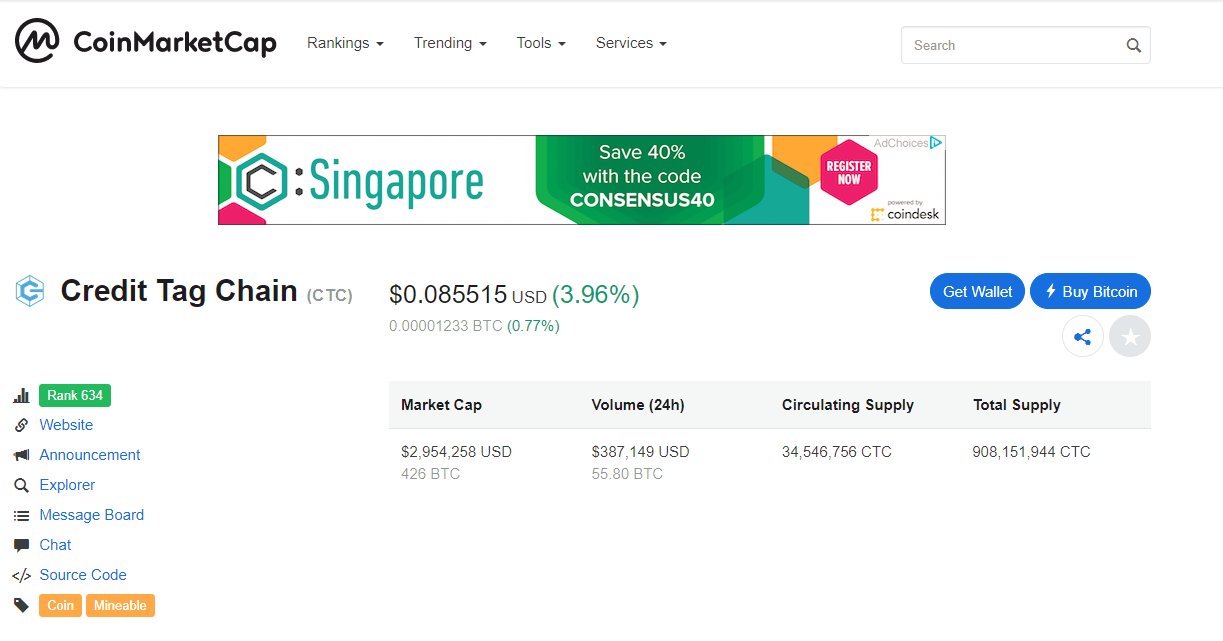The image size is (1223, 641).
Task: Click the Coin tag label
Action: (60, 605)
